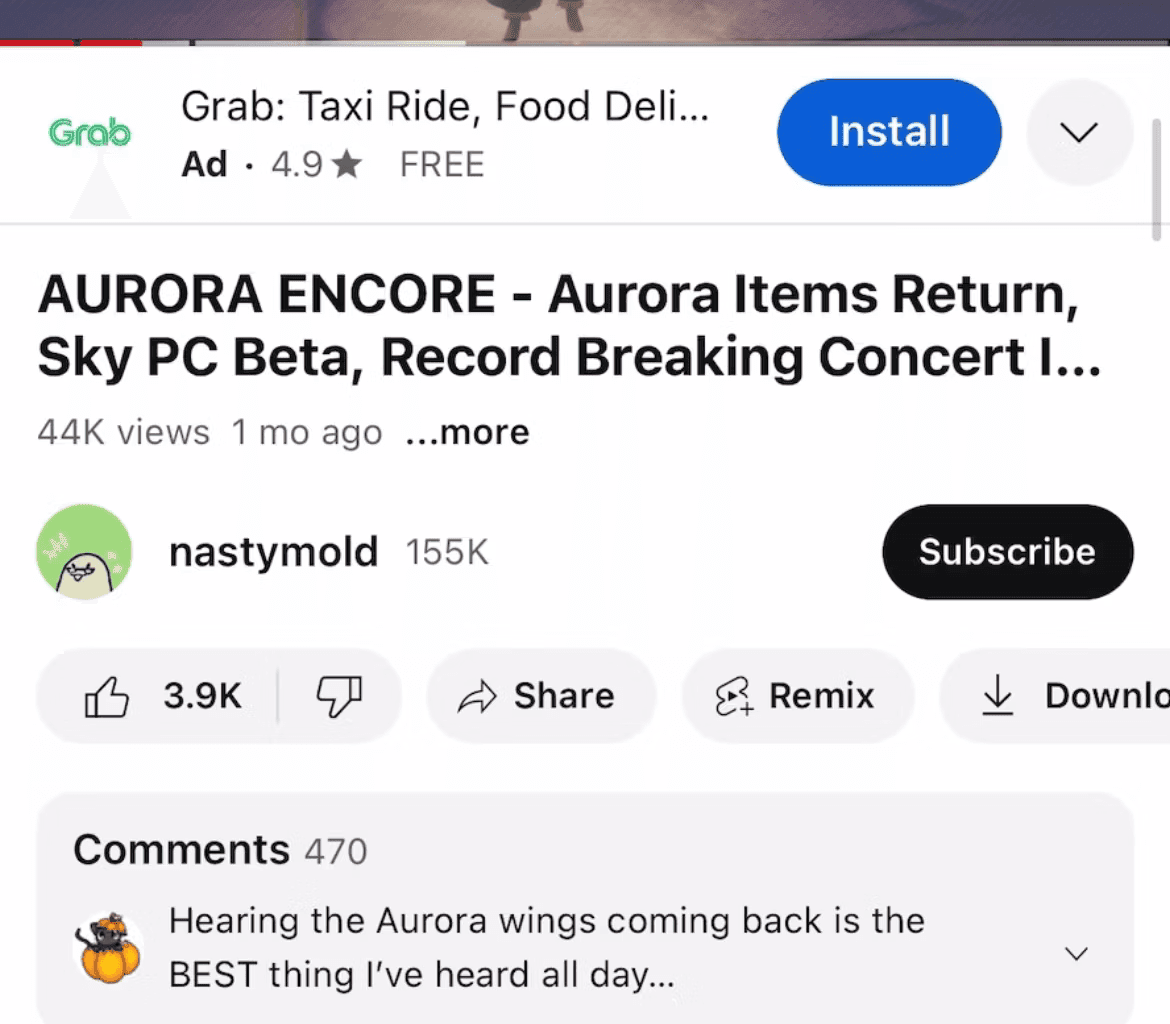1170x1024 pixels.
Task: Click the page scrollbar on right
Action: point(1156,179)
